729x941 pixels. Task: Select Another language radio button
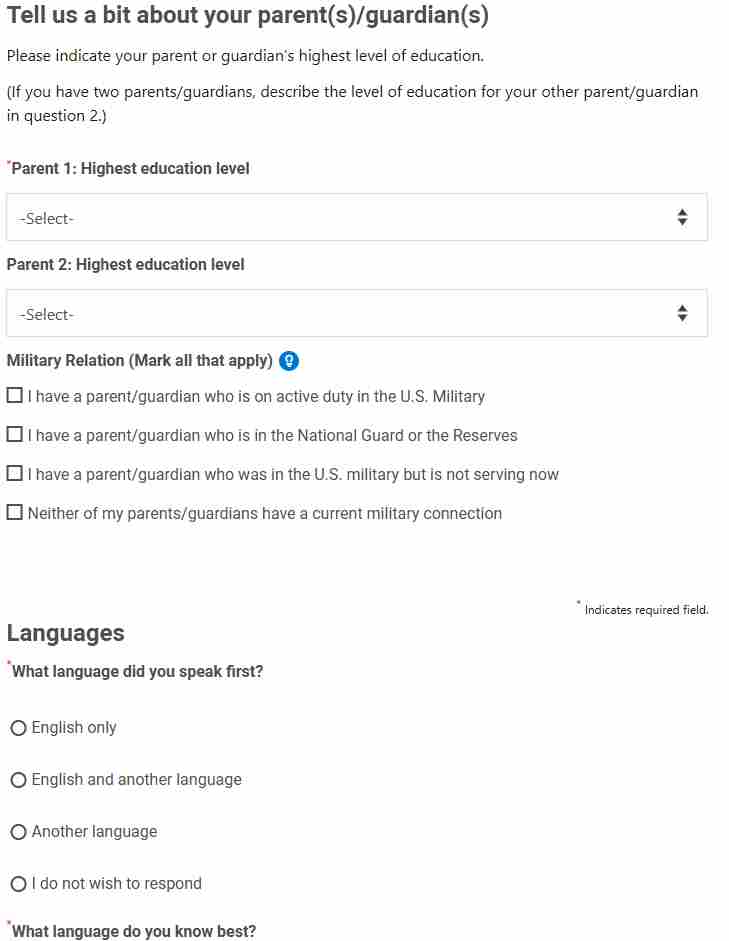click(x=19, y=832)
